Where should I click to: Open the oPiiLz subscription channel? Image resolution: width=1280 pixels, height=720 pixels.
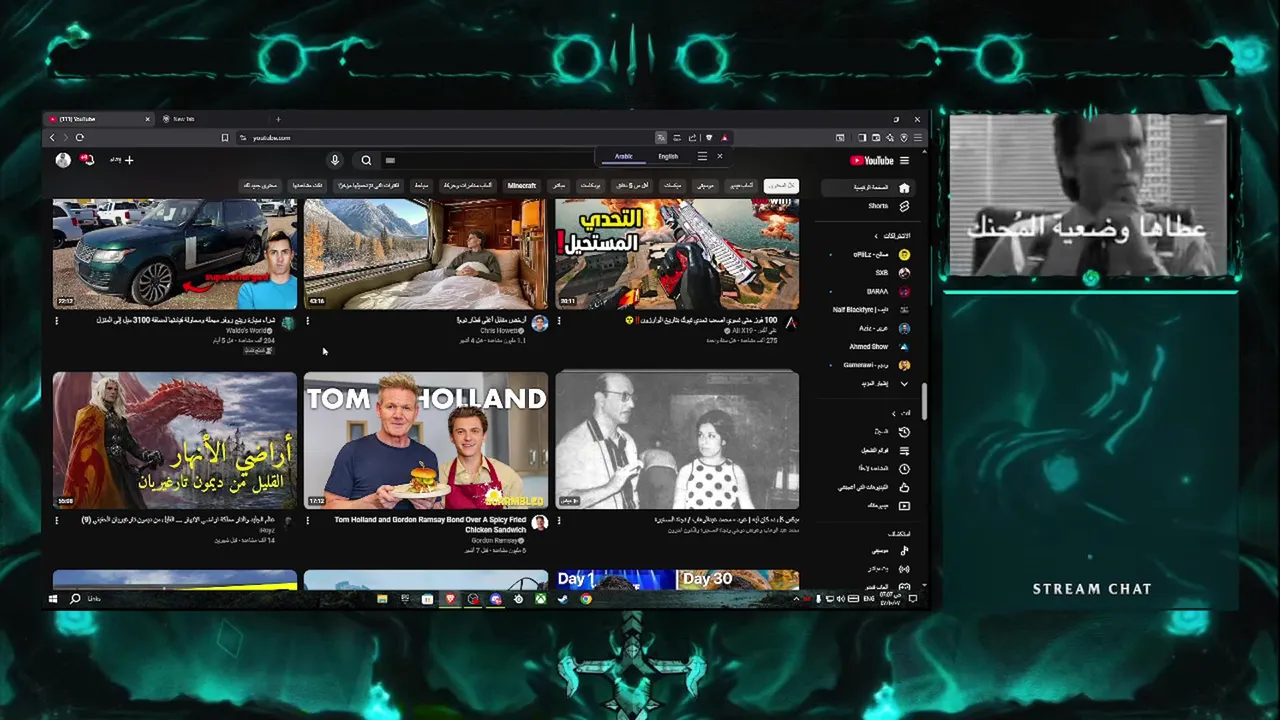(869, 255)
